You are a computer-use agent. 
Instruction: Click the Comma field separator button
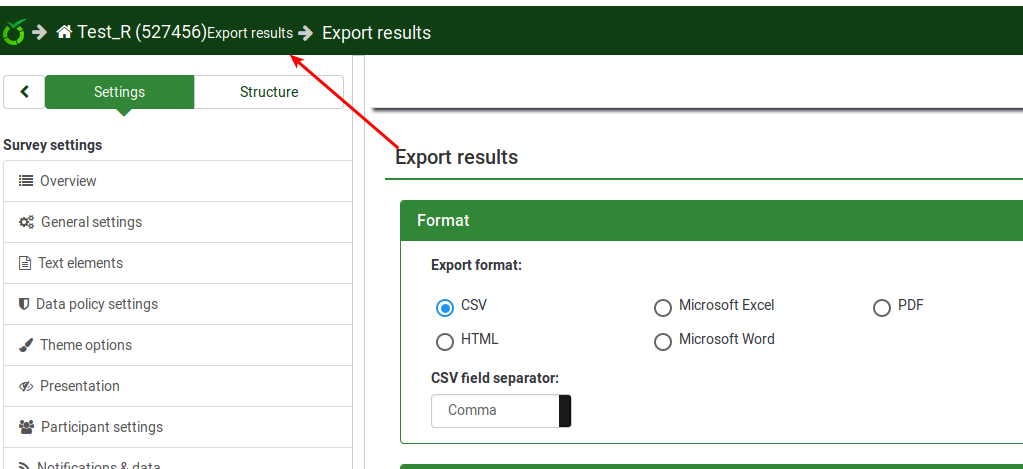click(x=495, y=410)
